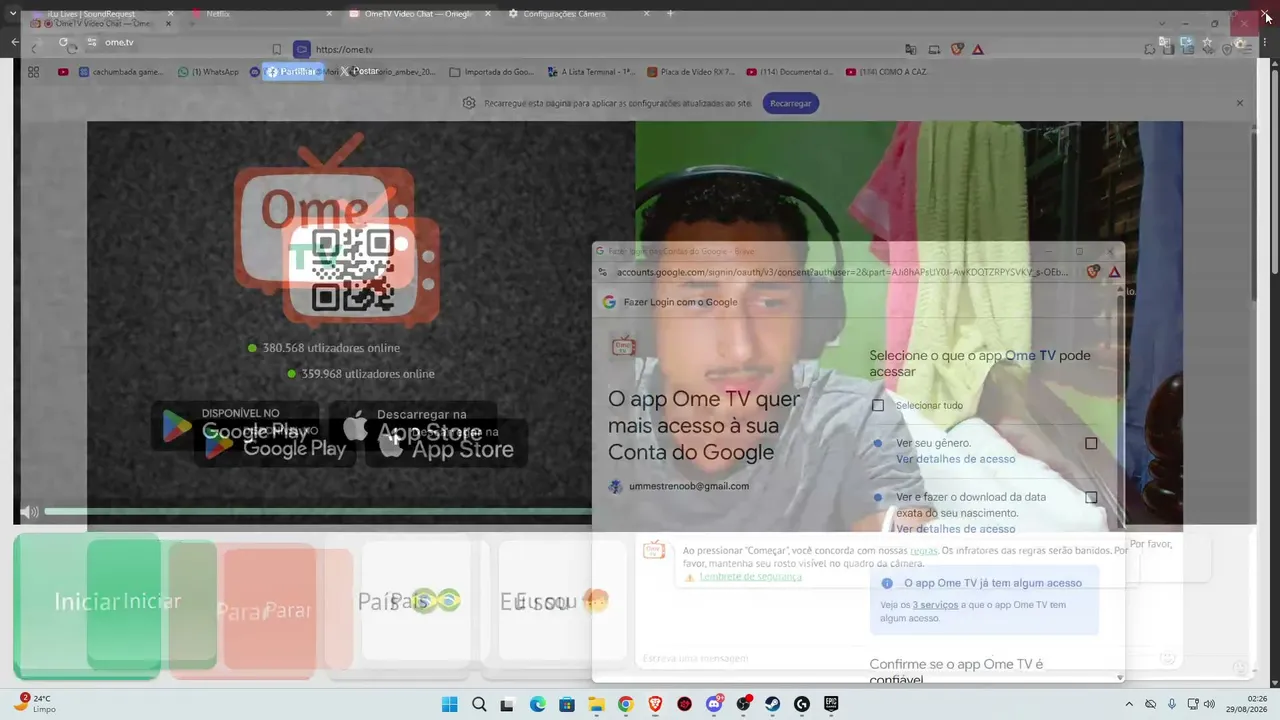Open the apps grid in the bookmarks bar
The width and height of the screenshot is (1280, 720).
(33, 72)
